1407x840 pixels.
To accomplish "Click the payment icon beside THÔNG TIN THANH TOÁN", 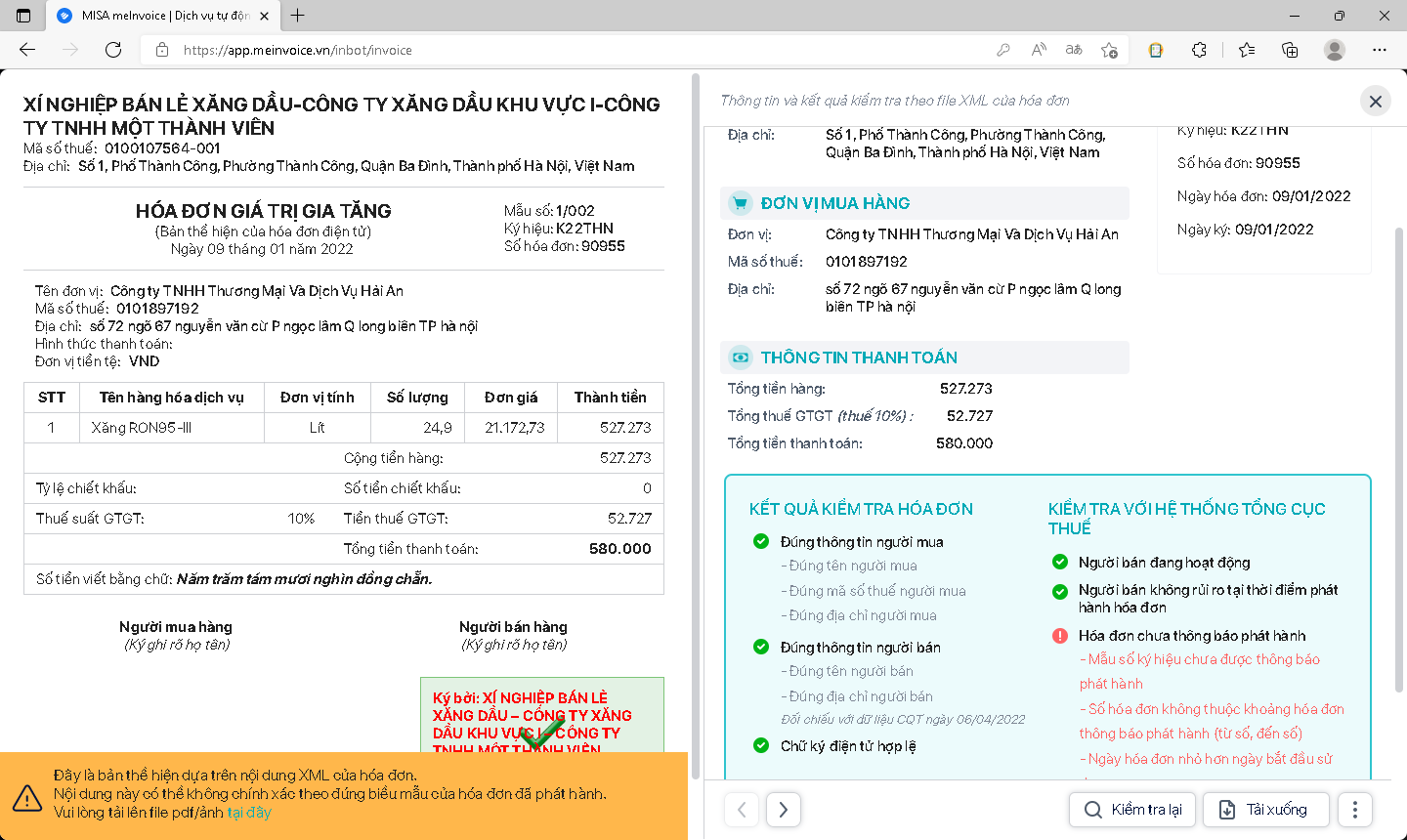I will pyautogui.click(x=741, y=357).
